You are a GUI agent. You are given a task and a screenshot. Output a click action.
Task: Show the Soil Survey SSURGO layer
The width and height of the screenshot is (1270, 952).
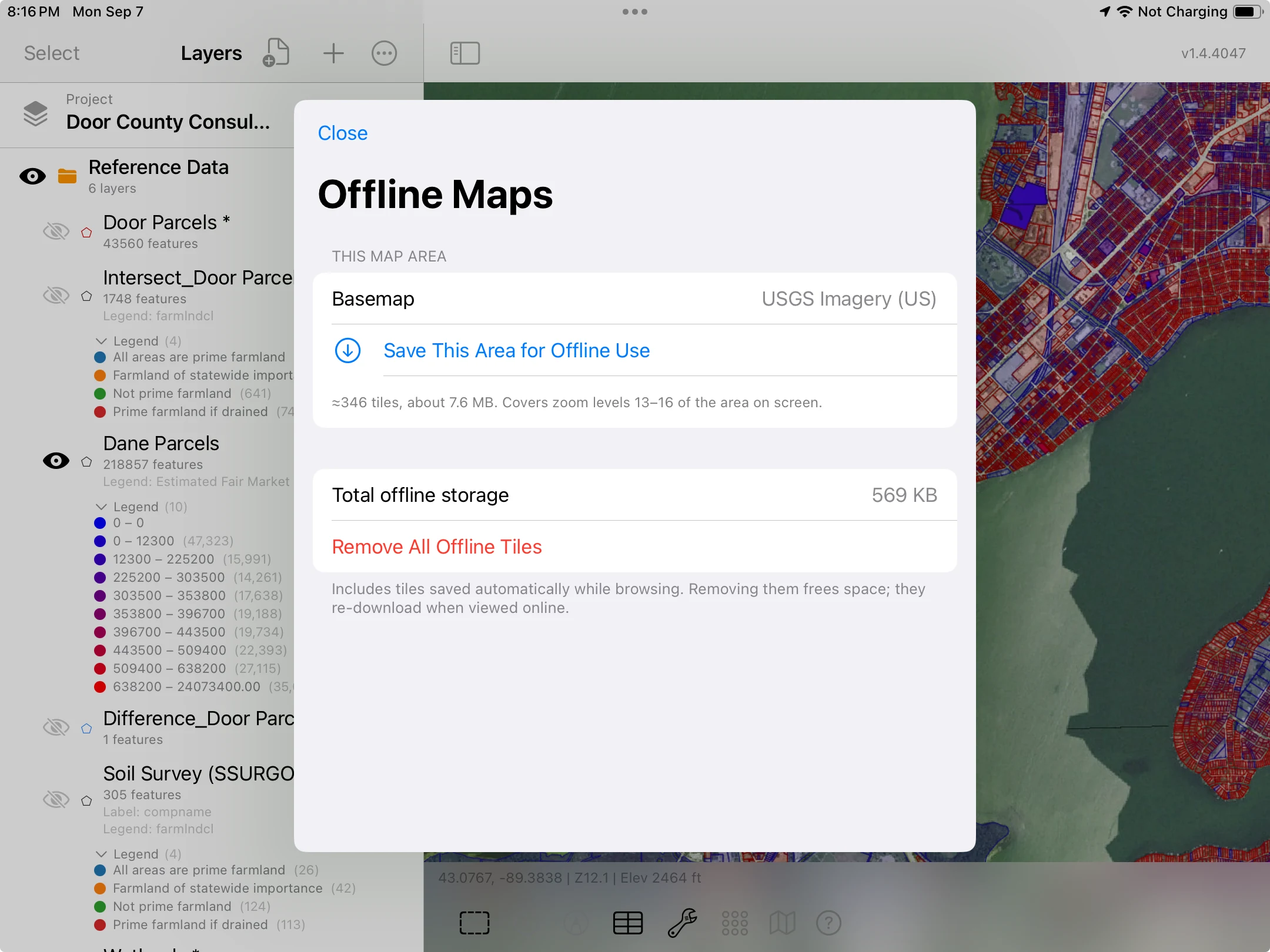pyautogui.click(x=56, y=799)
